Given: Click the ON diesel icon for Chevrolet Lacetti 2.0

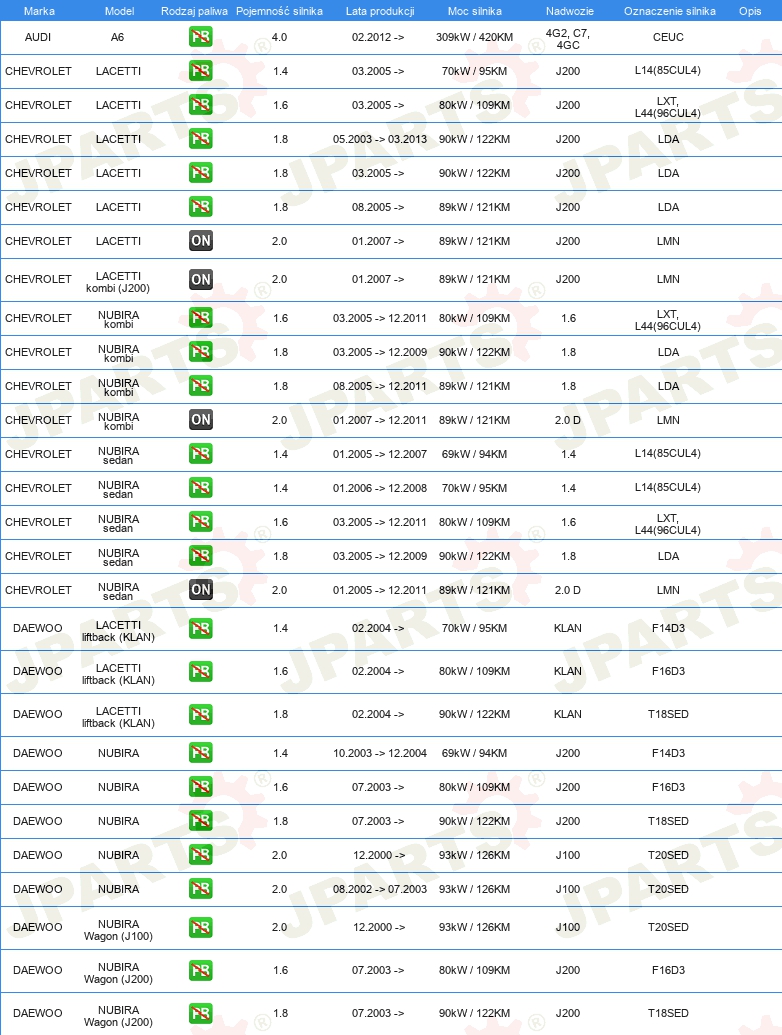Looking at the screenshot, I should pyautogui.click(x=201, y=241).
